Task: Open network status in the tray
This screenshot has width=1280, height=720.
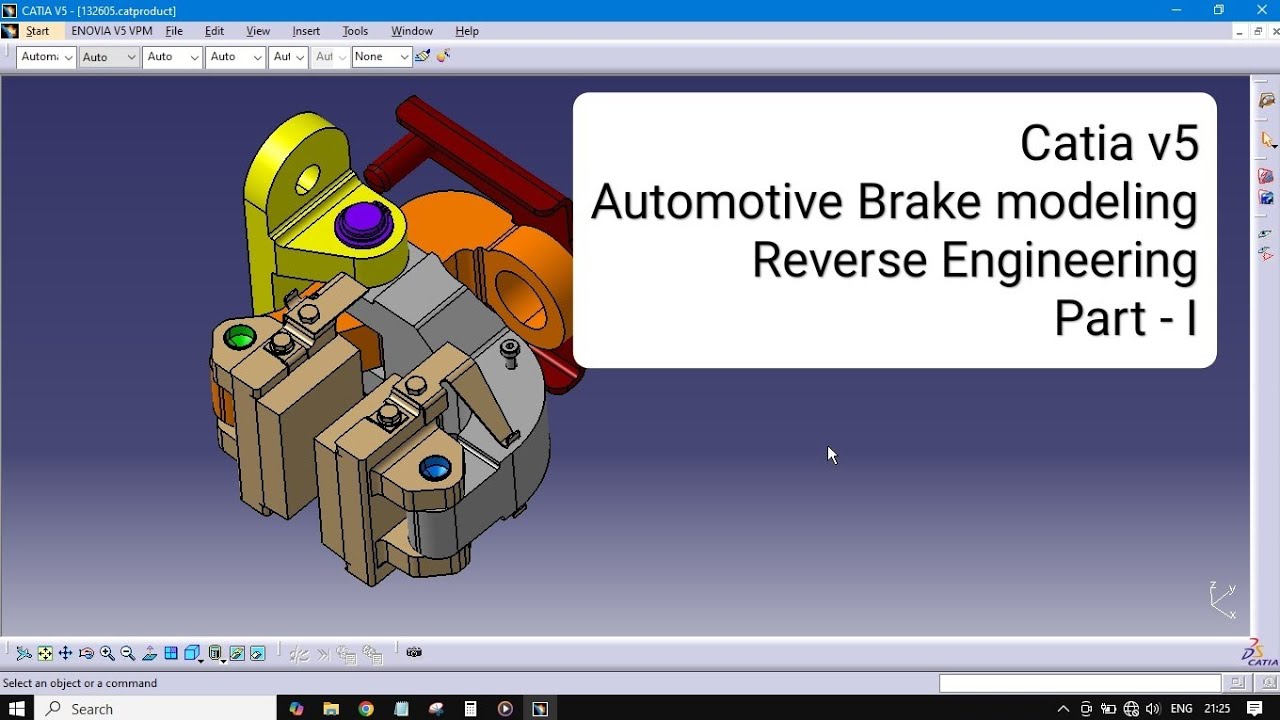Action: click(1131, 708)
